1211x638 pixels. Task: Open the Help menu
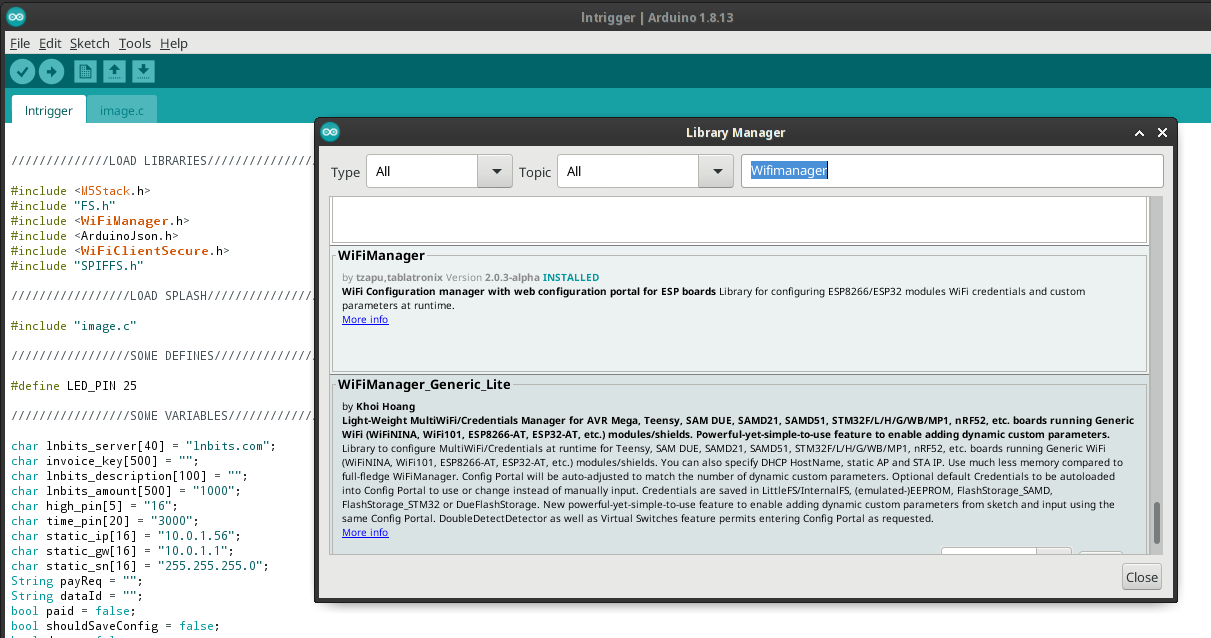pyautogui.click(x=174, y=43)
